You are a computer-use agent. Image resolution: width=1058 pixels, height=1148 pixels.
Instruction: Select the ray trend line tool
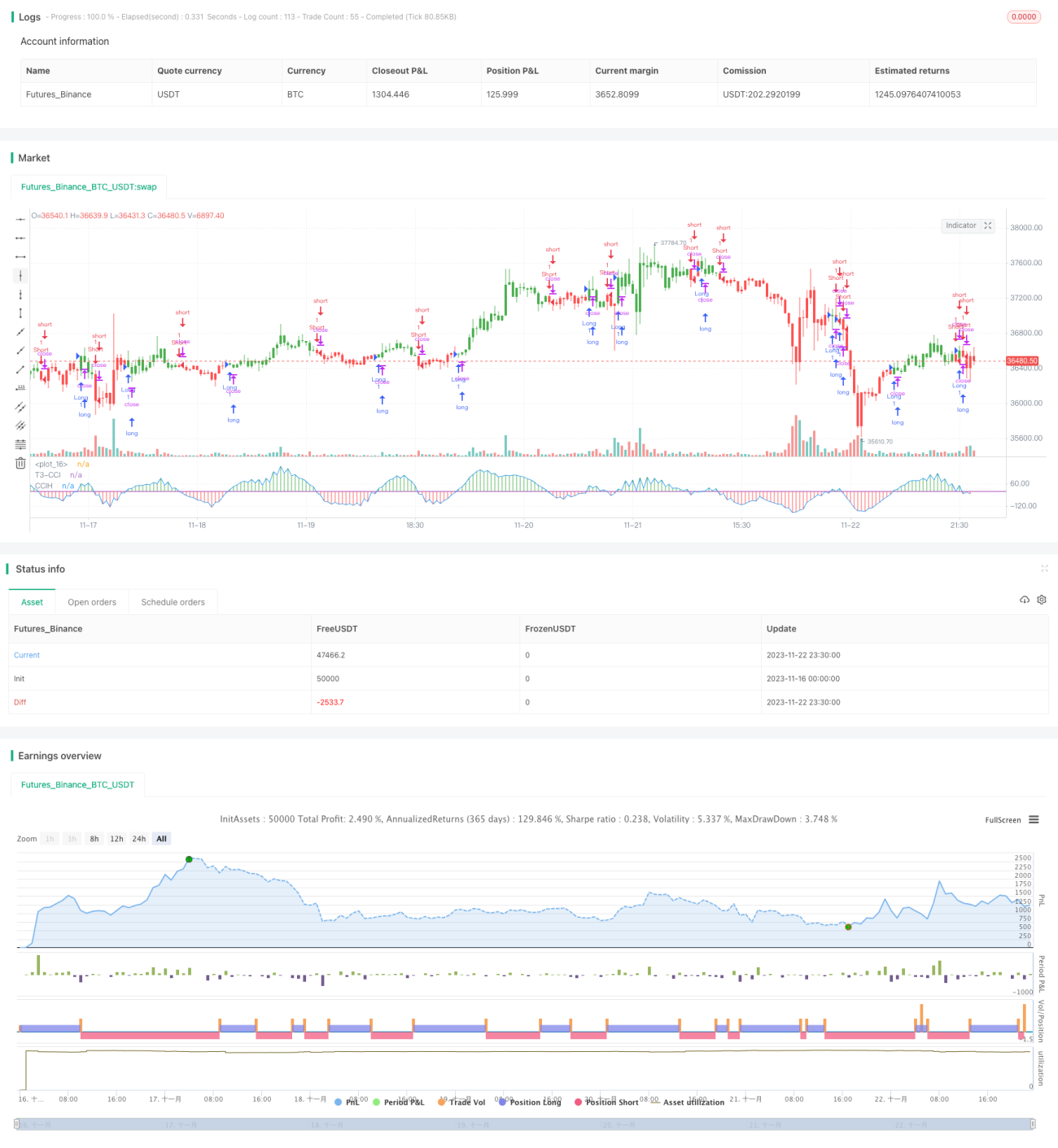click(20, 351)
